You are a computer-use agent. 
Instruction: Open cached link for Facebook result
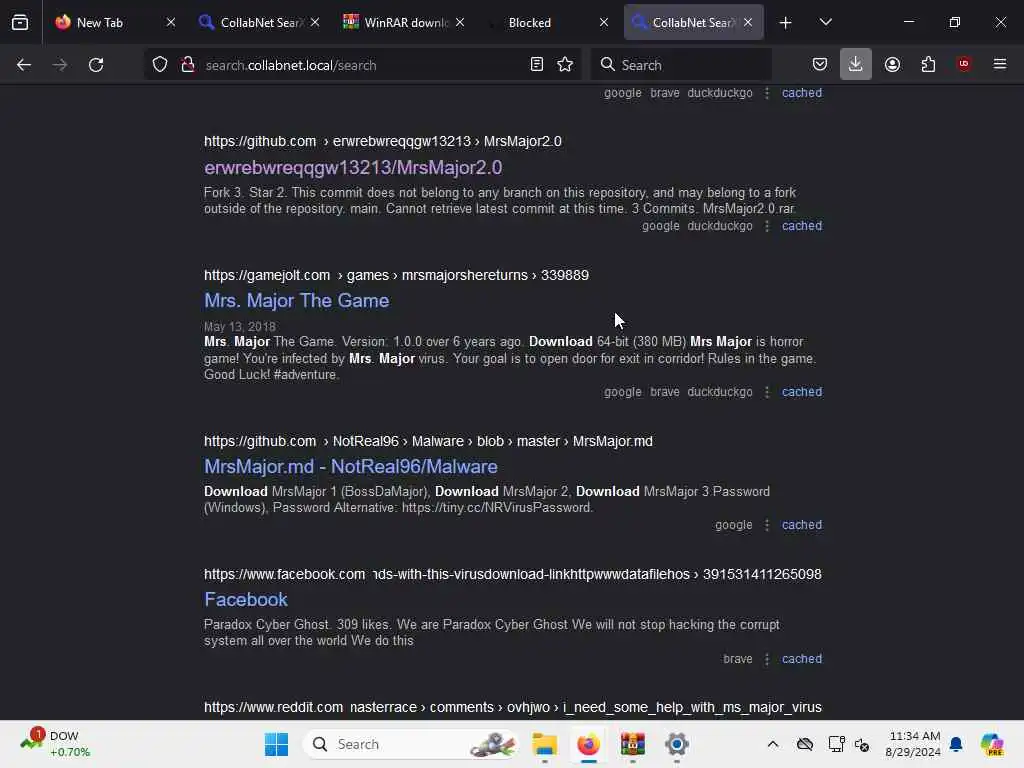pos(802,659)
